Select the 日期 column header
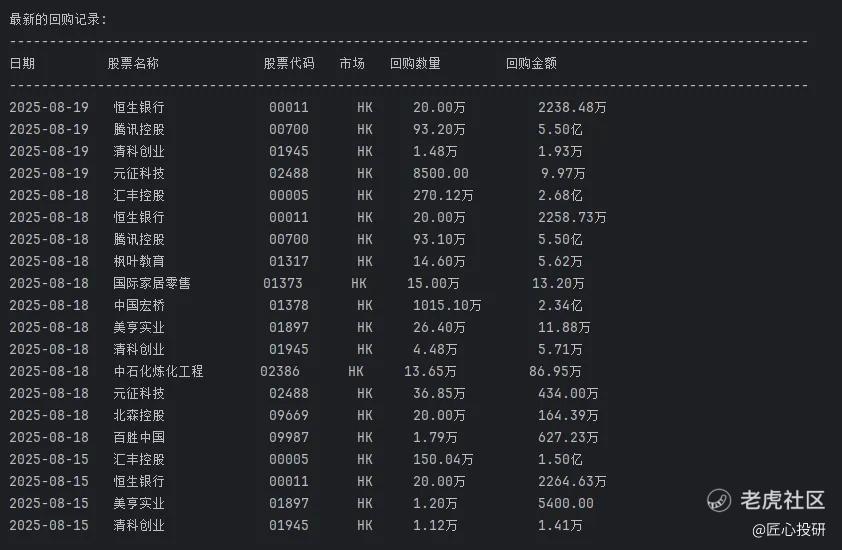The image size is (842, 550). click(22, 63)
